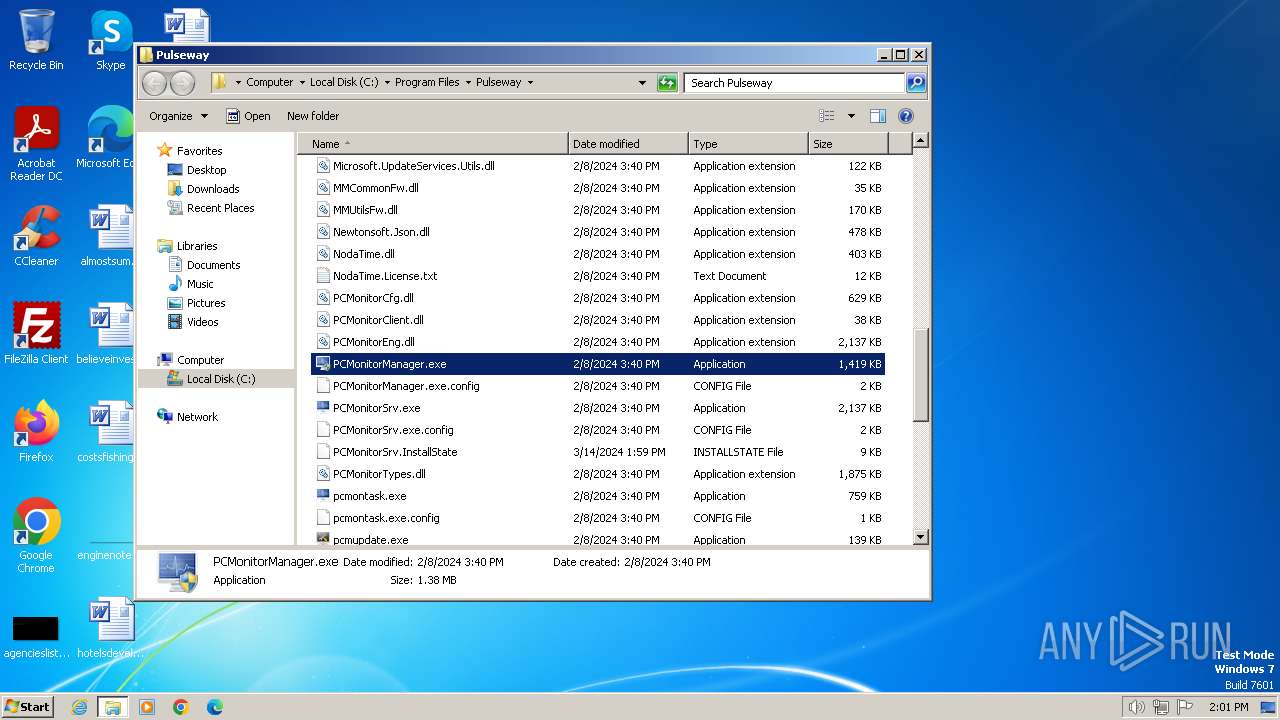Select Network in the navigation pane
Viewport: 1280px width, 720px height.
click(x=197, y=417)
